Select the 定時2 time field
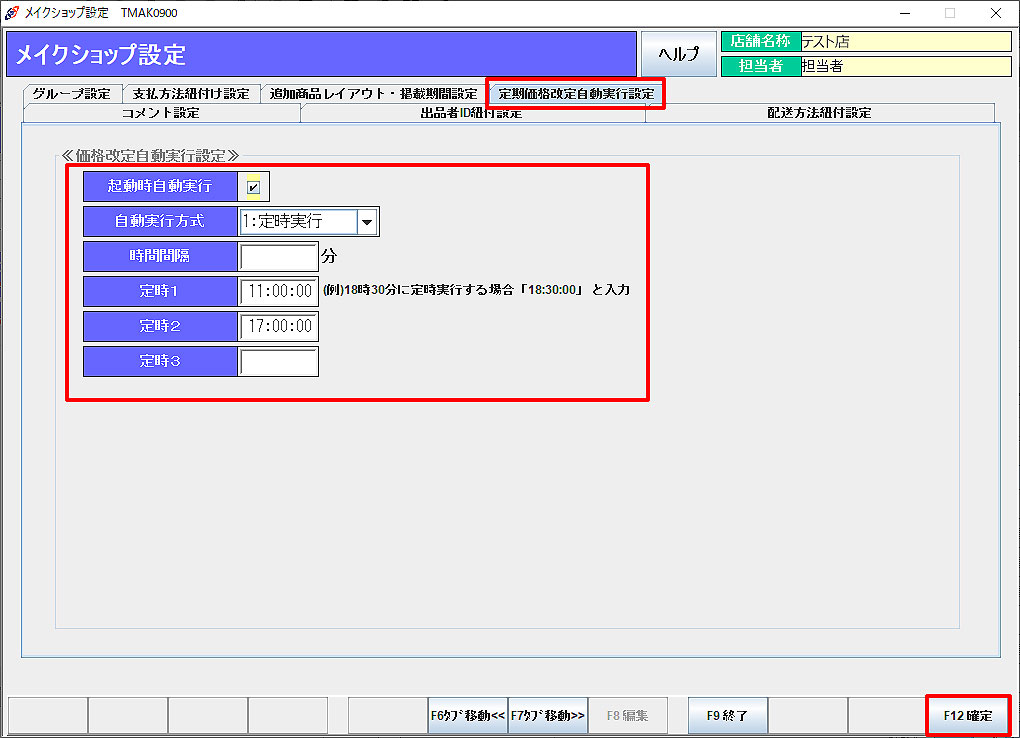 coord(278,327)
